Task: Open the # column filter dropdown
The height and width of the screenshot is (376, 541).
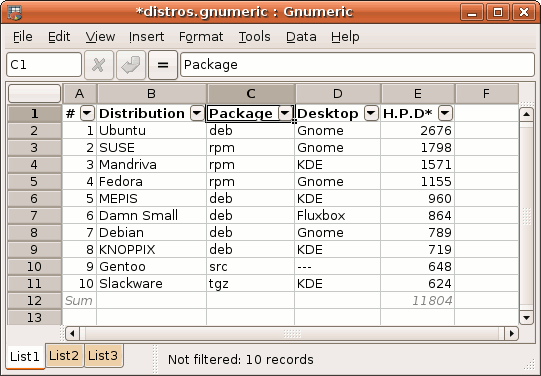Action: (87, 113)
